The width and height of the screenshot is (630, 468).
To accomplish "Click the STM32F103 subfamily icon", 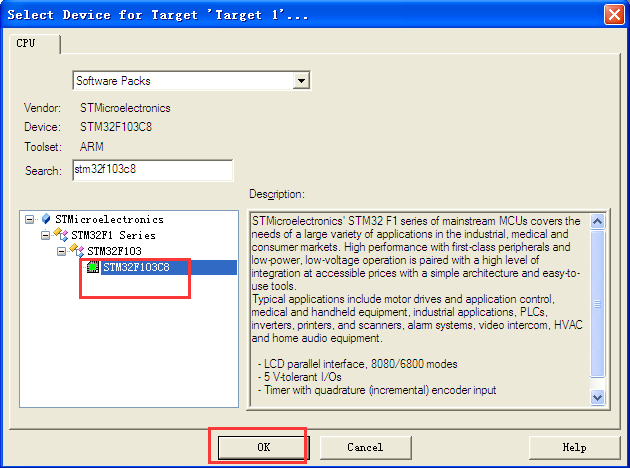I will 77,250.
